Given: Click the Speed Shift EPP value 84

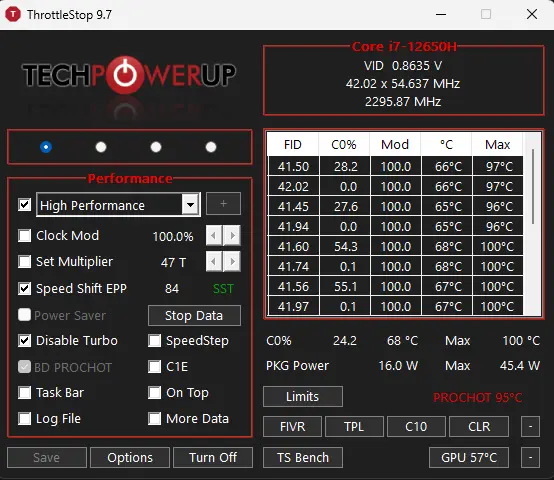Looking at the screenshot, I should pyautogui.click(x=172, y=289).
